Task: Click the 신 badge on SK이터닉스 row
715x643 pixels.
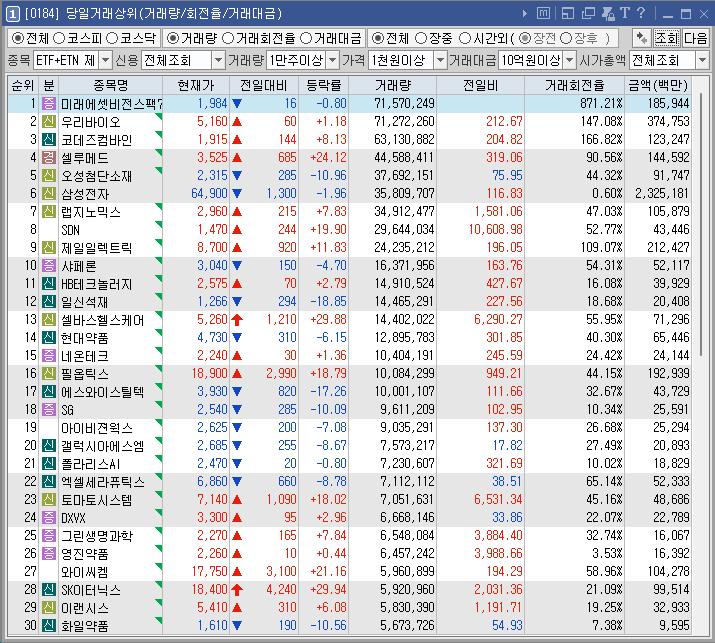Action: (x=49, y=590)
